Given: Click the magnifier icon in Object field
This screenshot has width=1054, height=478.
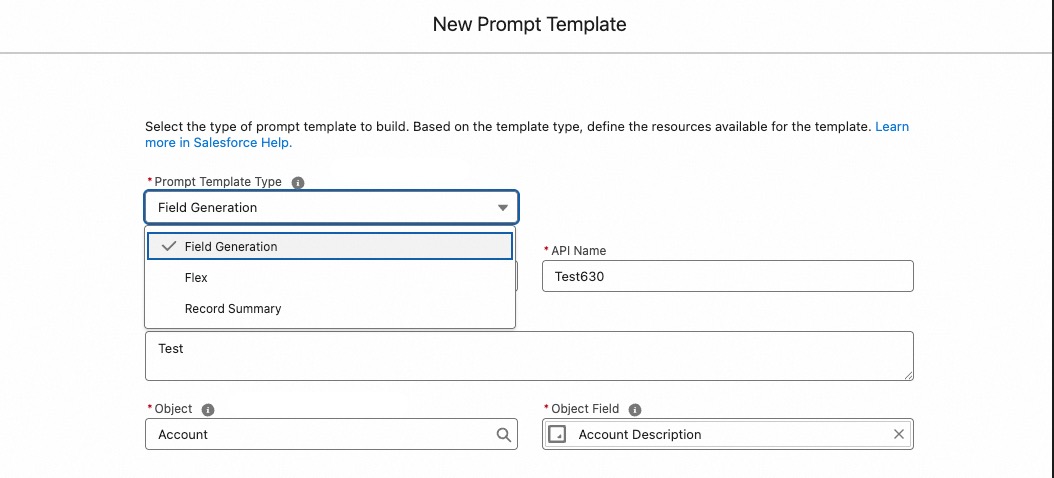Looking at the screenshot, I should tap(504, 435).
